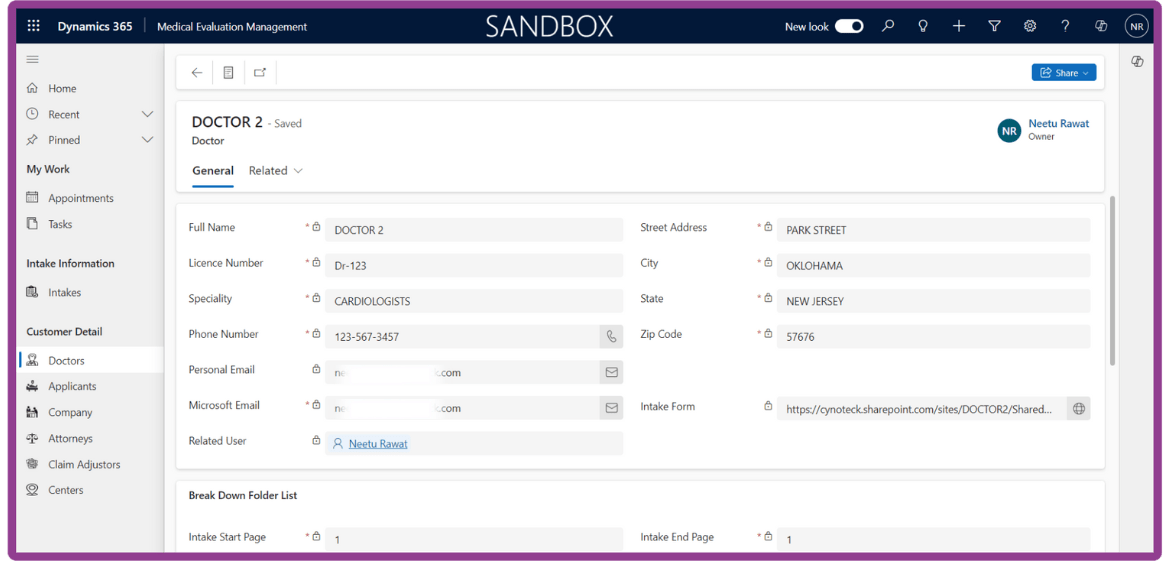Open Appointments in the sidebar
The width and height of the screenshot is (1170, 561).
(x=81, y=198)
